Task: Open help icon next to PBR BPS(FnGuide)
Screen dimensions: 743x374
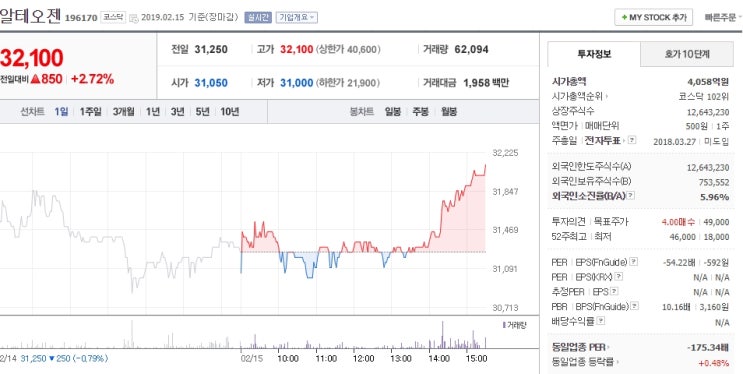Action: point(634,306)
